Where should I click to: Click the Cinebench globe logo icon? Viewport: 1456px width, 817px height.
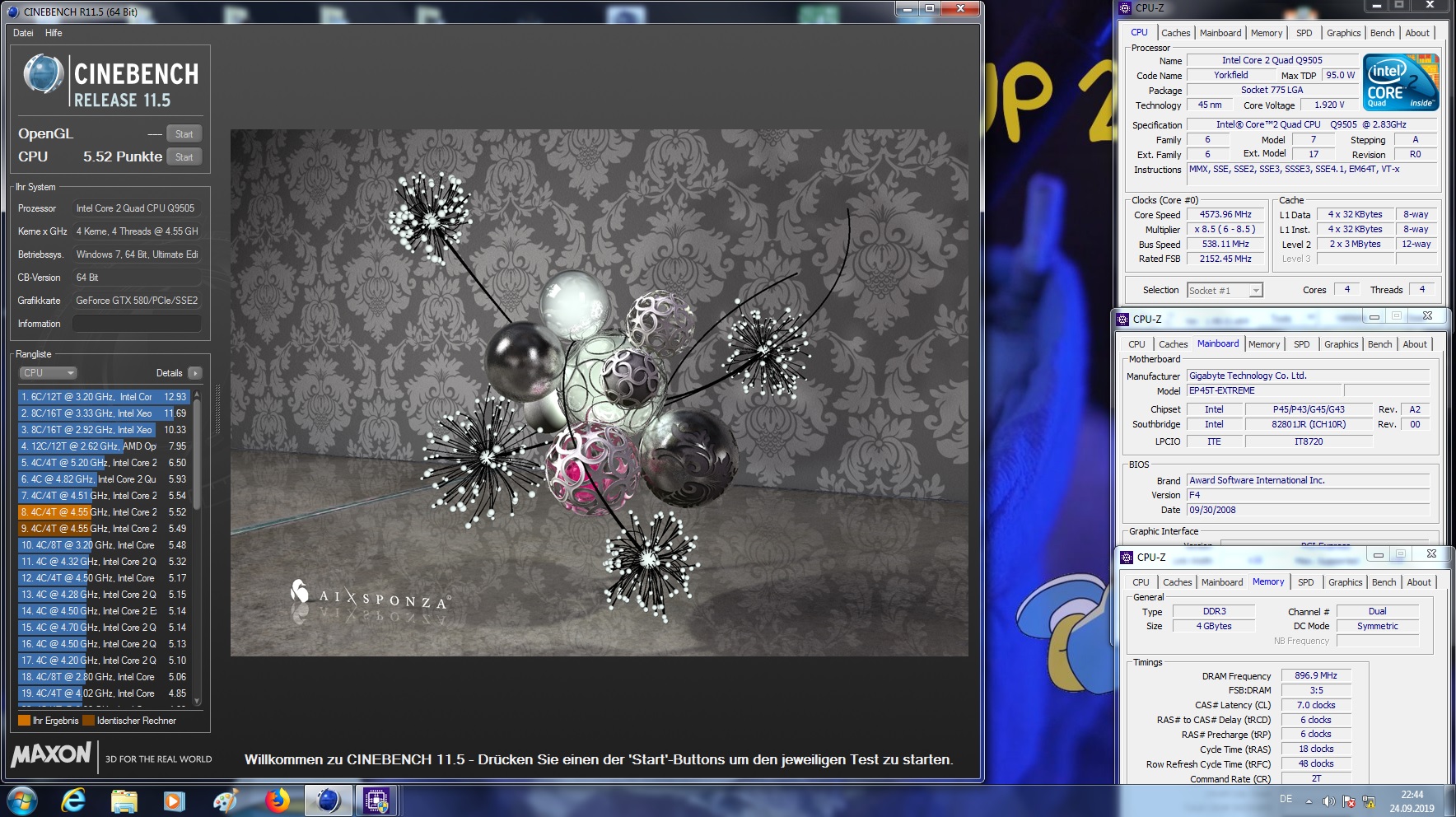point(44,74)
